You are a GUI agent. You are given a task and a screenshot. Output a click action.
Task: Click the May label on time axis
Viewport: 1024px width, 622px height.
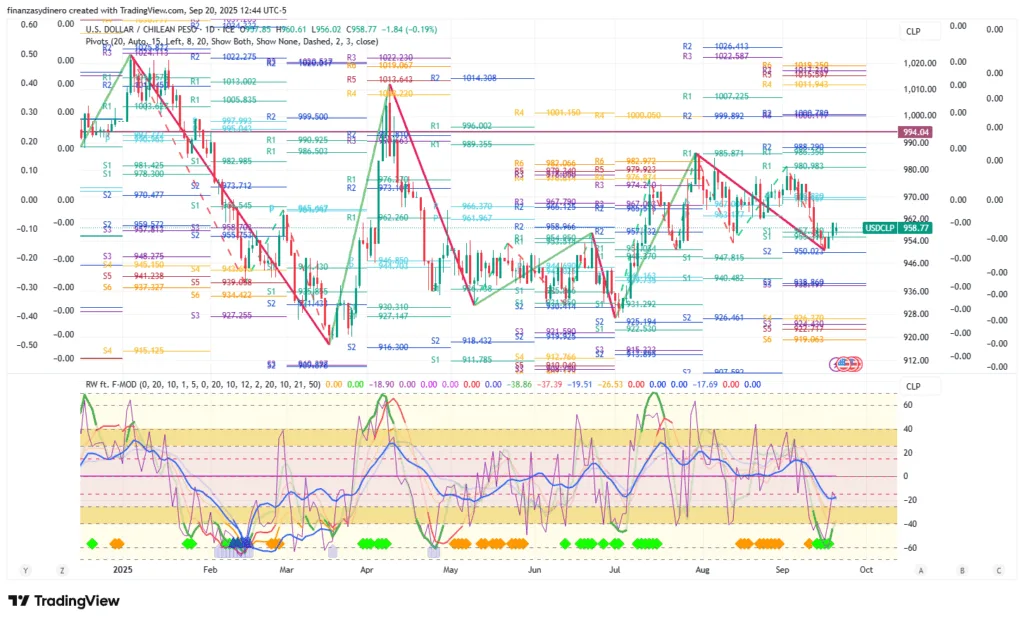click(x=451, y=570)
